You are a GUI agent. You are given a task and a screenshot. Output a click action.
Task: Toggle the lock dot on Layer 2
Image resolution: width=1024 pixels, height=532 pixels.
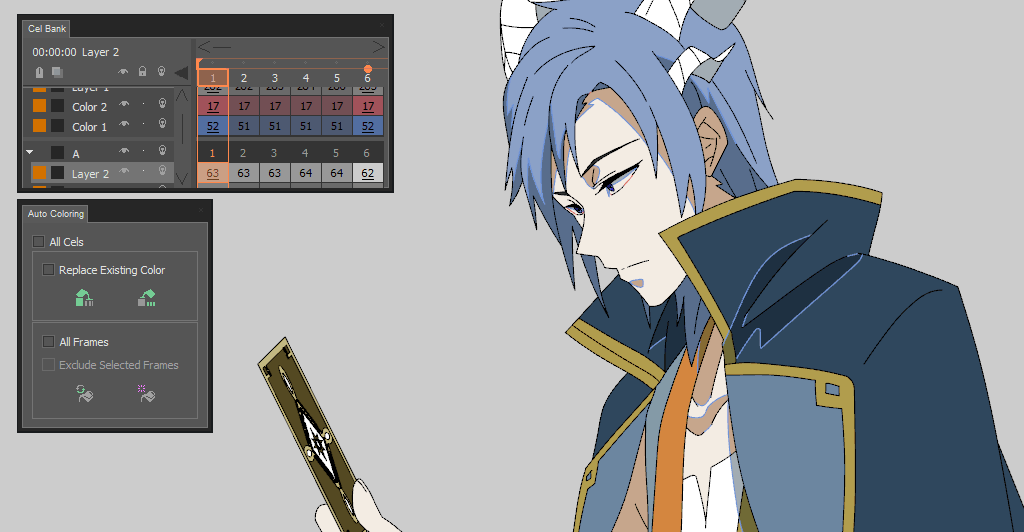pos(144,172)
